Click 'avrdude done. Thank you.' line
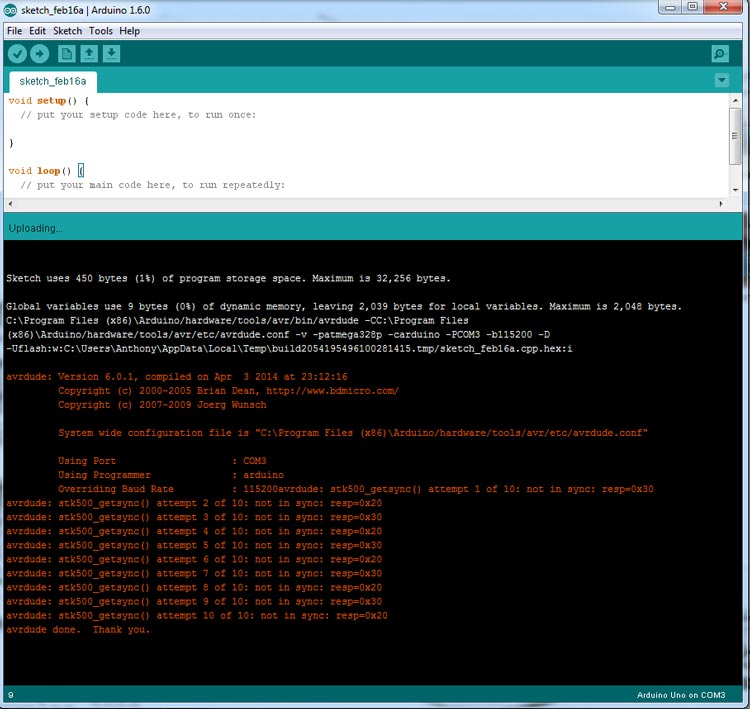 tap(78, 630)
